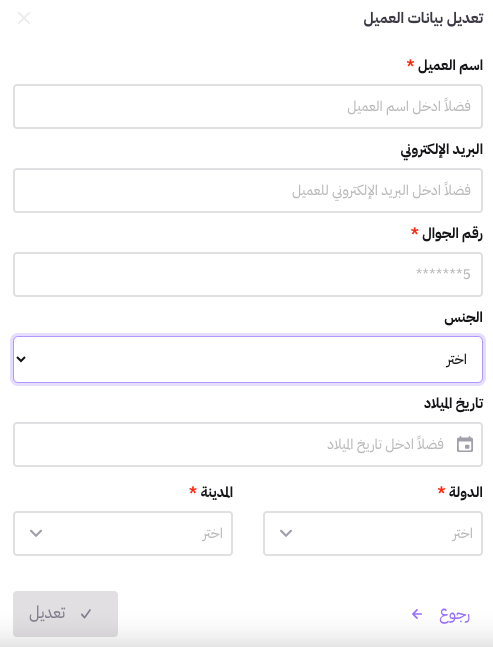This screenshot has height=647, width=493.
Task: Click the checkmark icon on تعديل button
Action: tap(86, 614)
